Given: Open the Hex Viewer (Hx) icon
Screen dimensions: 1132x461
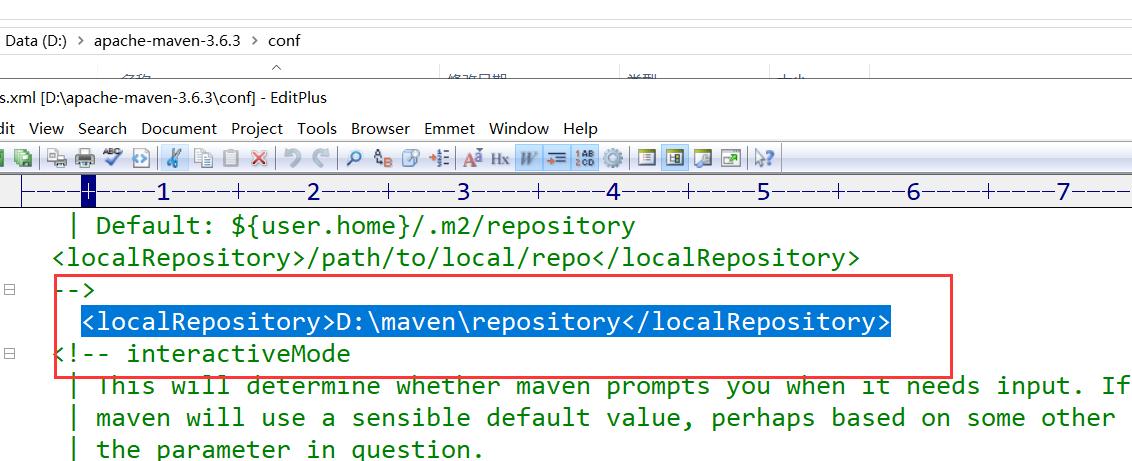Looking at the screenshot, I should click(500, 158).
